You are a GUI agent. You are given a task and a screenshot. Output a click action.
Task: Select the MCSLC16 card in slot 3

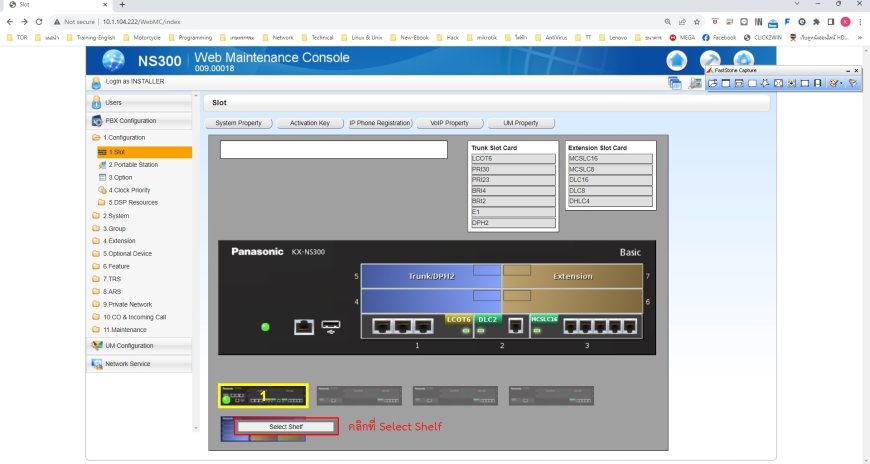pos(544,319)
